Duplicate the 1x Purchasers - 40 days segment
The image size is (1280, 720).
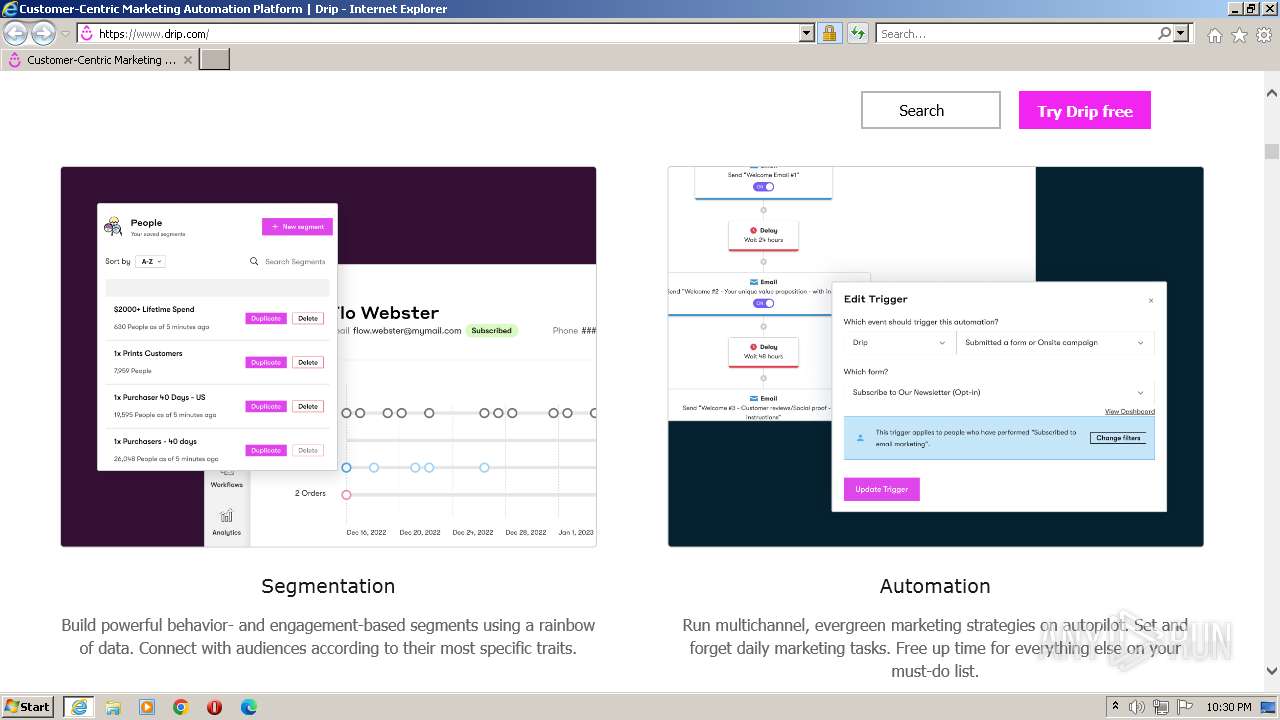[266, 450]
